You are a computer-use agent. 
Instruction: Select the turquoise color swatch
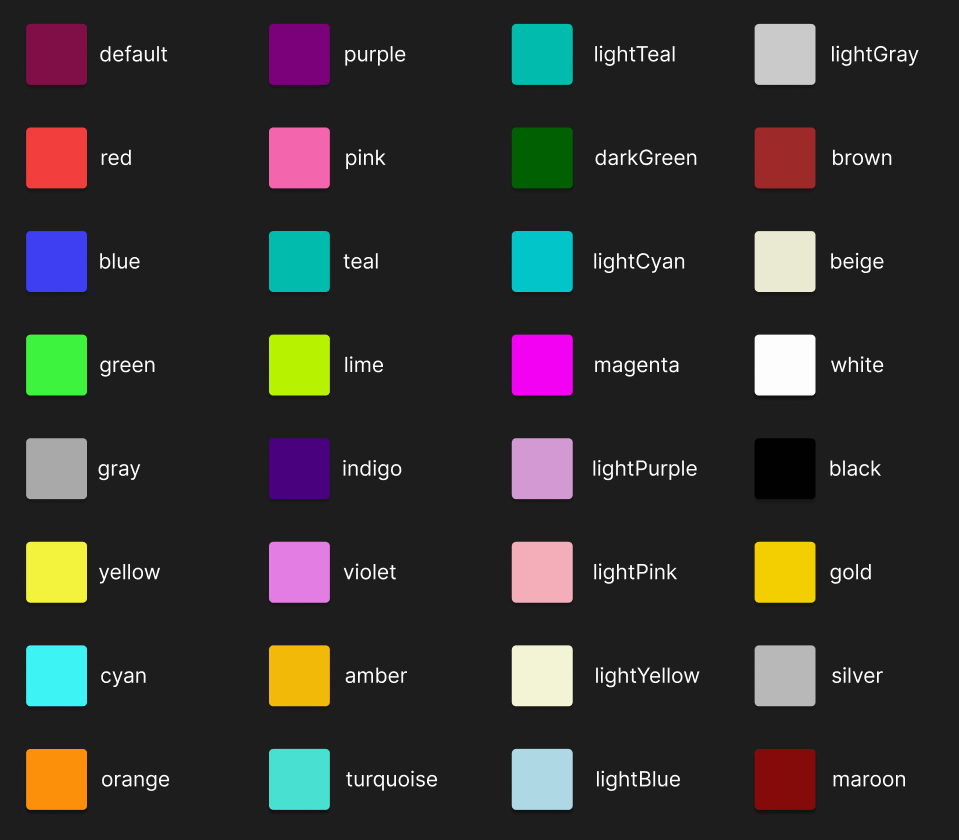(x=299, y=779)
